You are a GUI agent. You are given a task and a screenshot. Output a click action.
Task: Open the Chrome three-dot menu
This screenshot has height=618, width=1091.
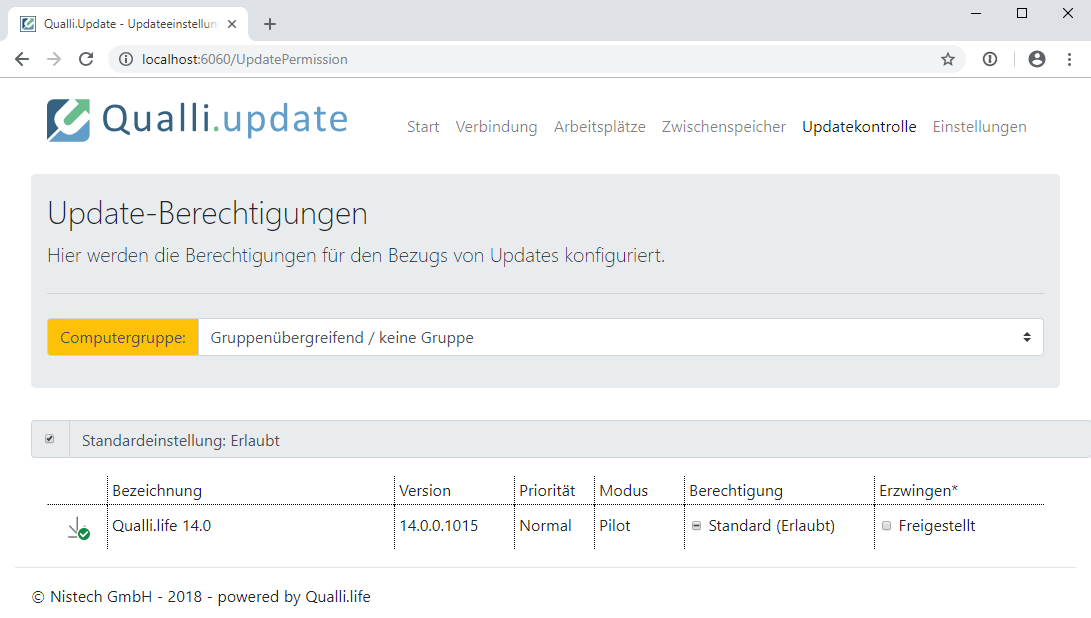1069,59
